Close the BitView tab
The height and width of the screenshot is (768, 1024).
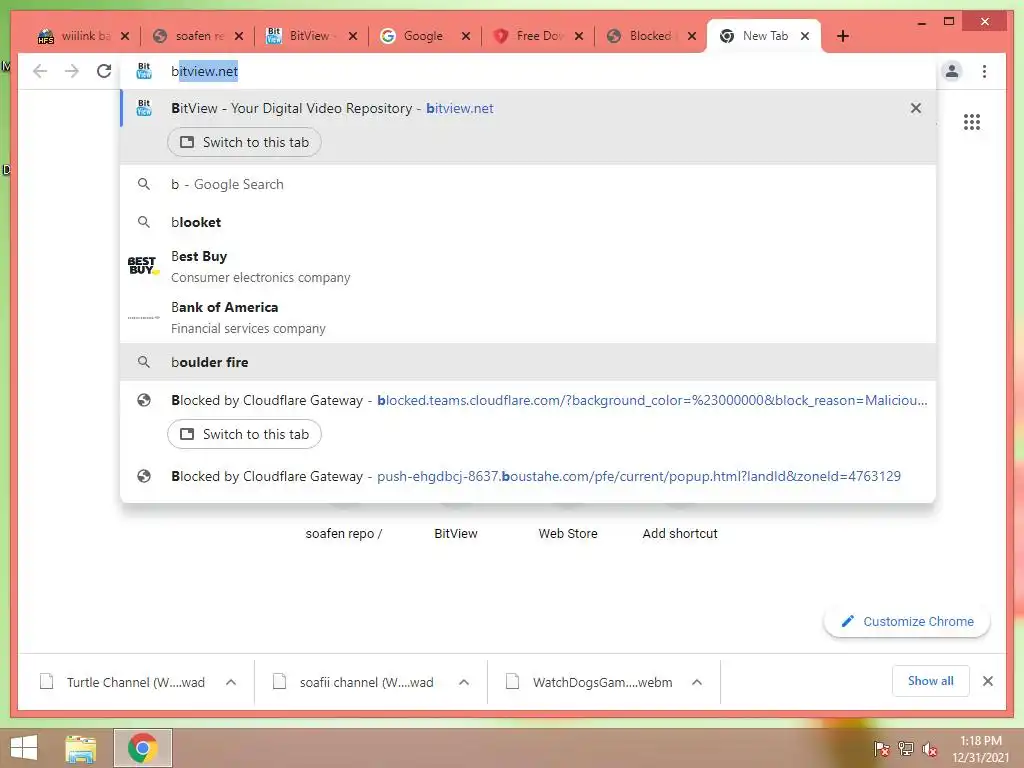click(x=353, y=36)
